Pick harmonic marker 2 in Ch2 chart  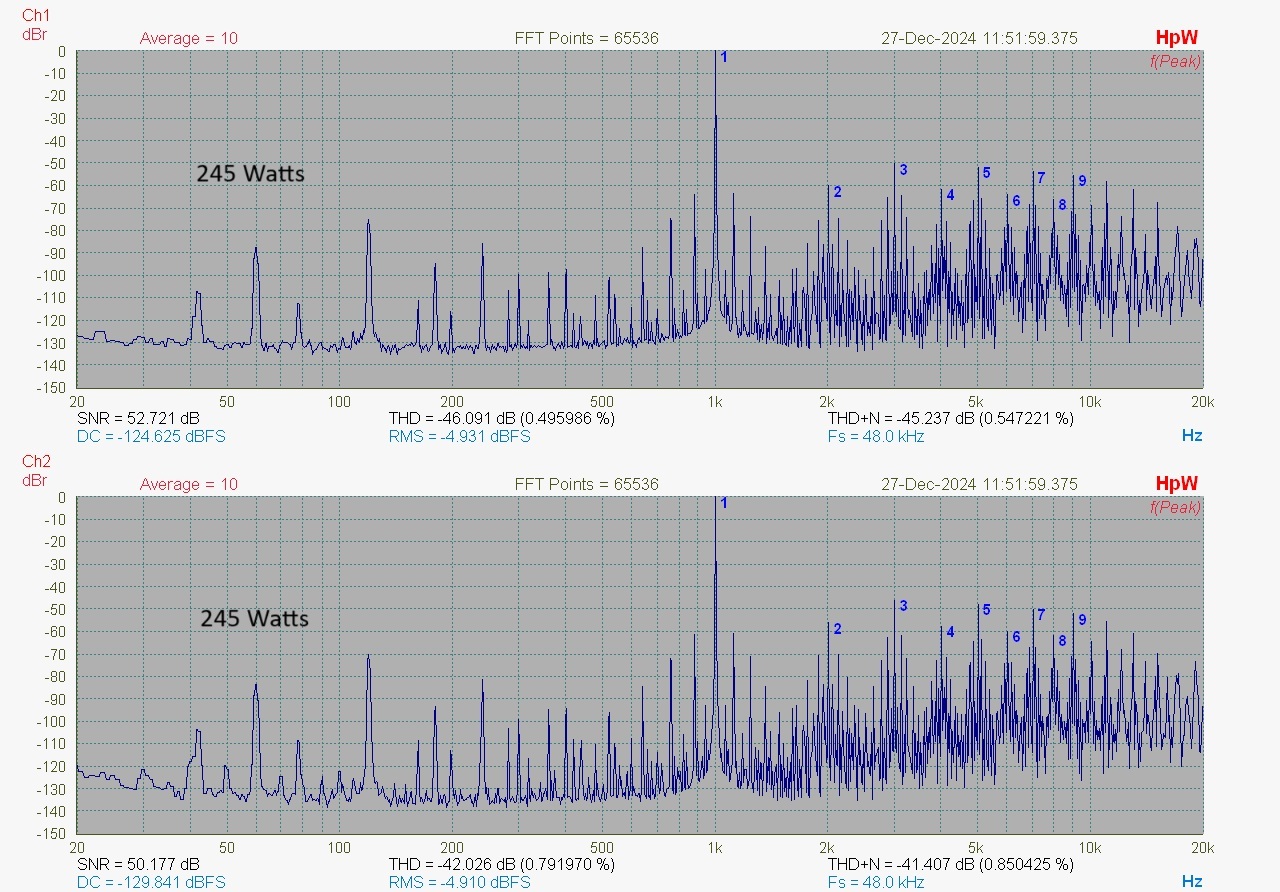click(837, 629)
